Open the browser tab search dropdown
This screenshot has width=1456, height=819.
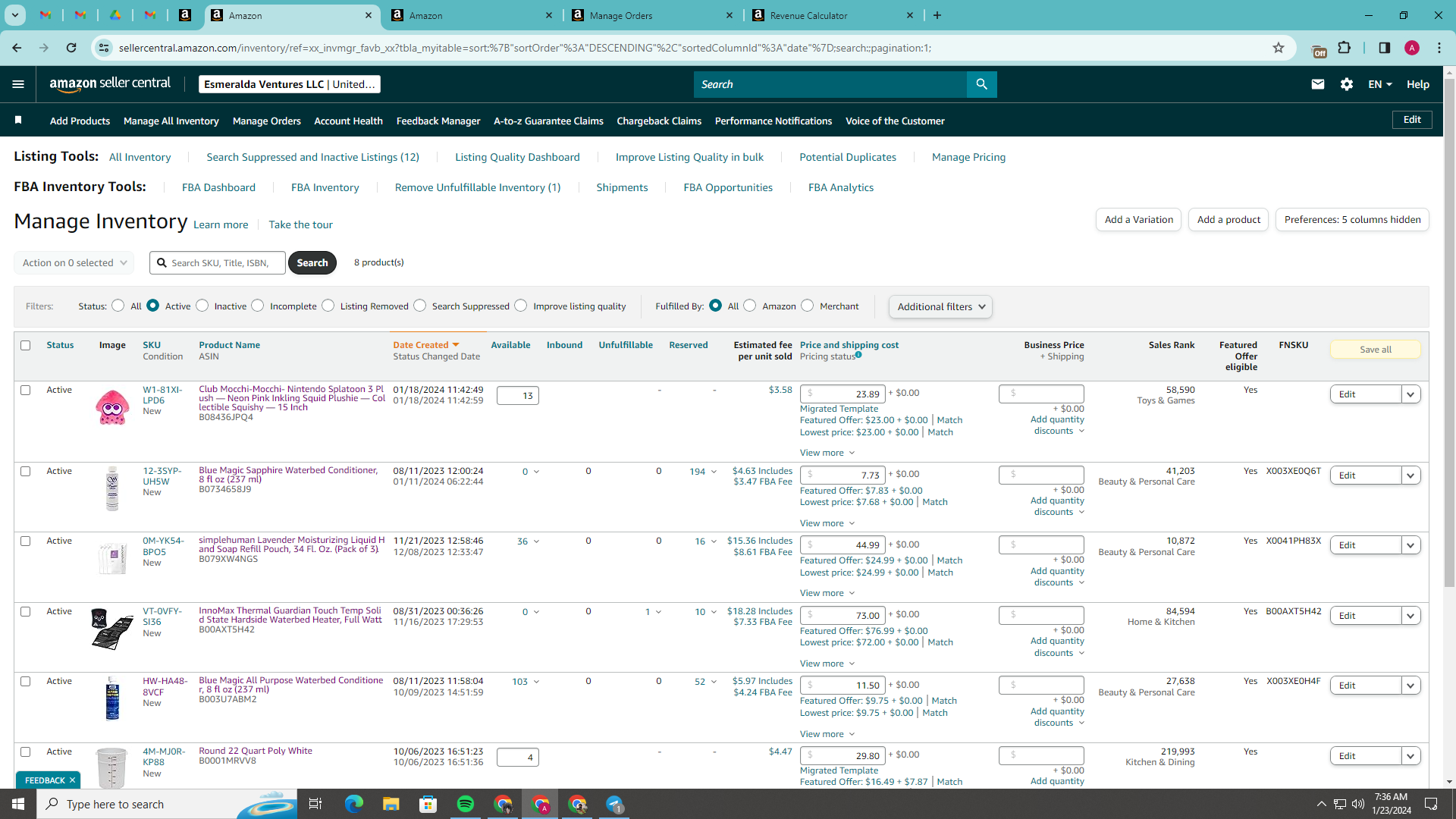coord(15,15)
